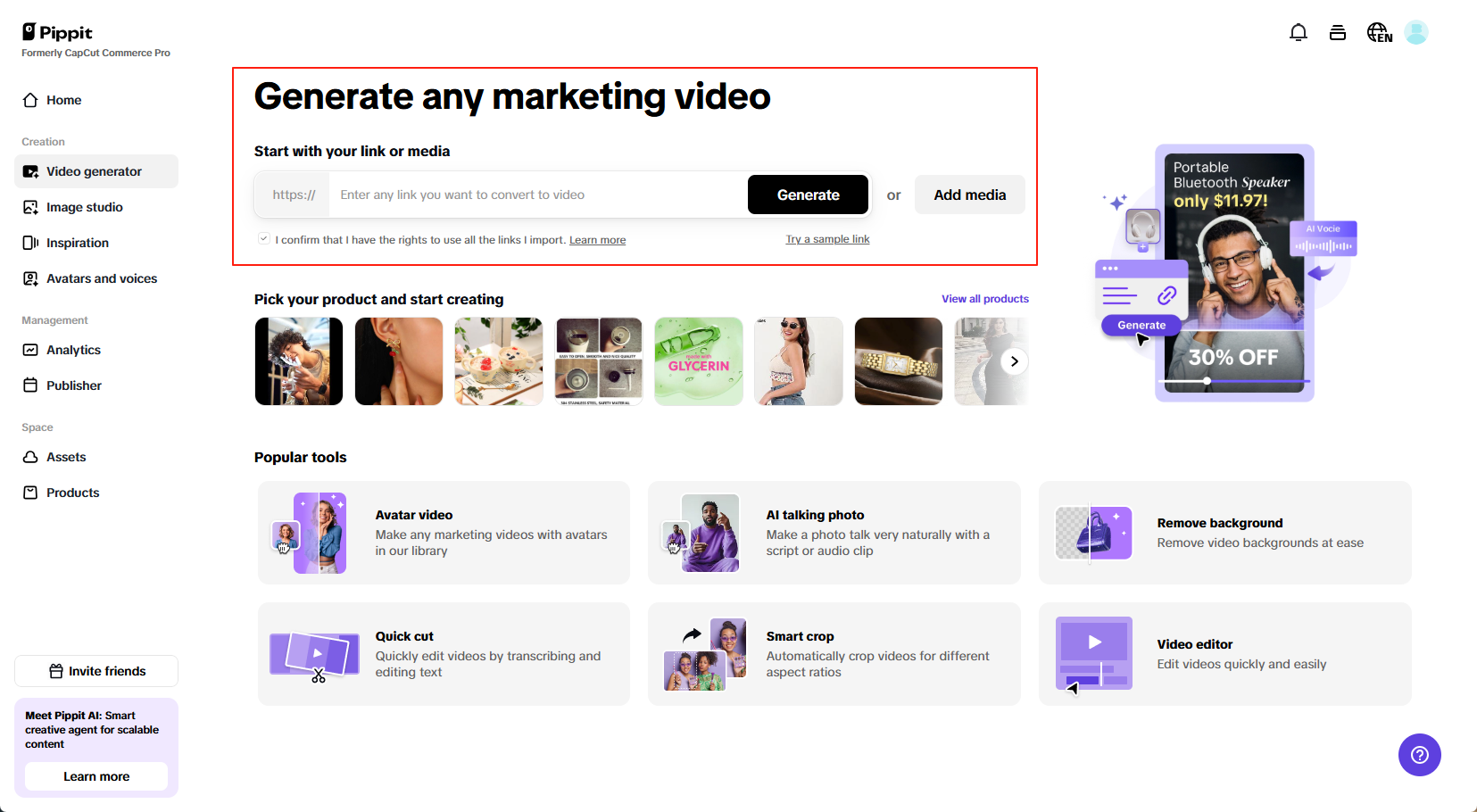The image size is (1477, 812).
Task: Open Avatars and voices
Action: (101, 278)
